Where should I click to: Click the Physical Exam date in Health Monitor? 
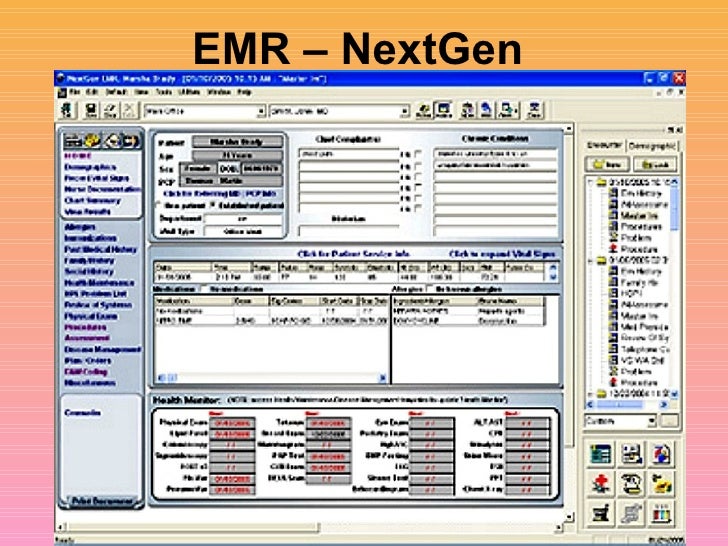[232, 423]
